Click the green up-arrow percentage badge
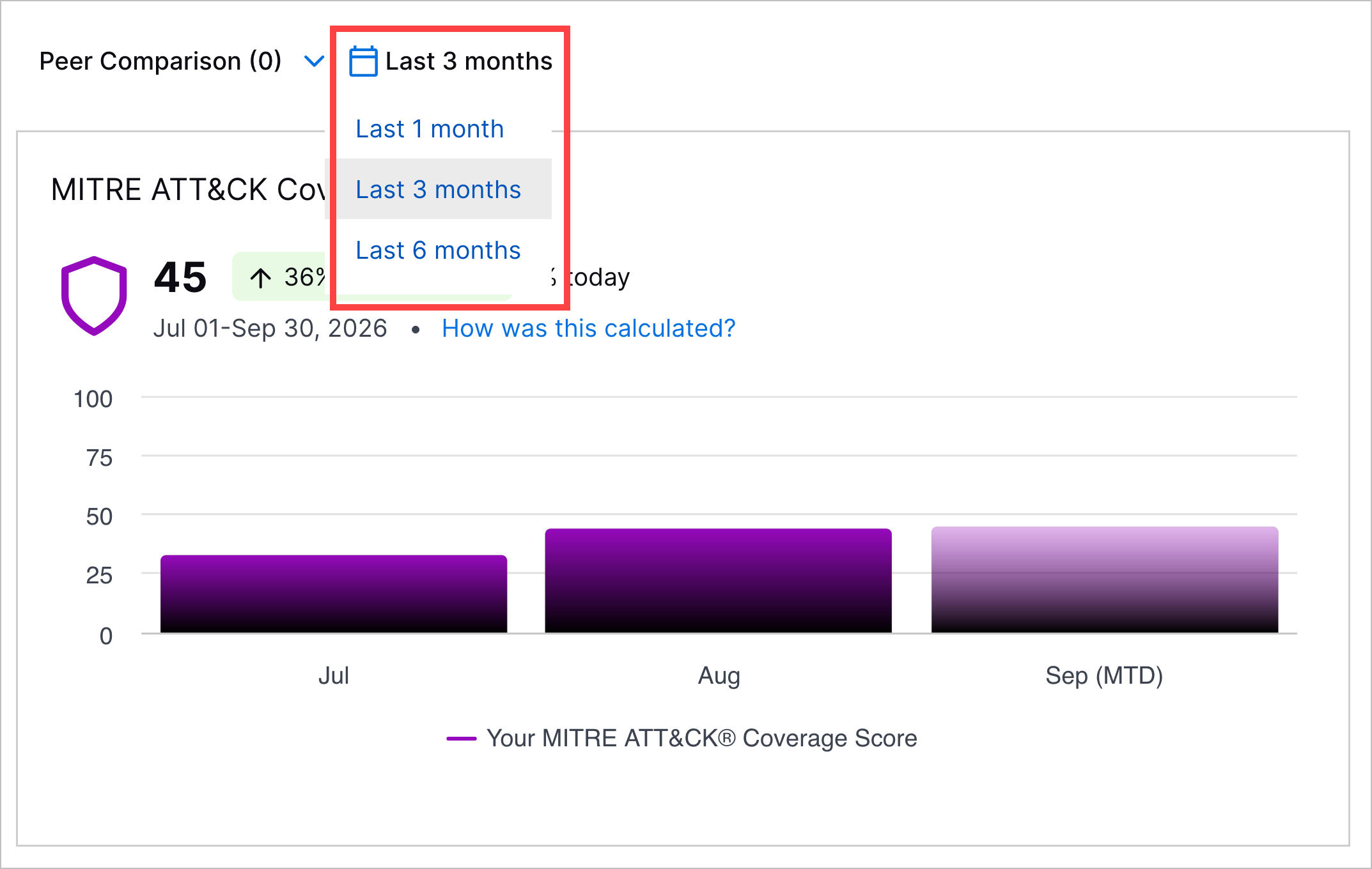 [x=280, y=277]
